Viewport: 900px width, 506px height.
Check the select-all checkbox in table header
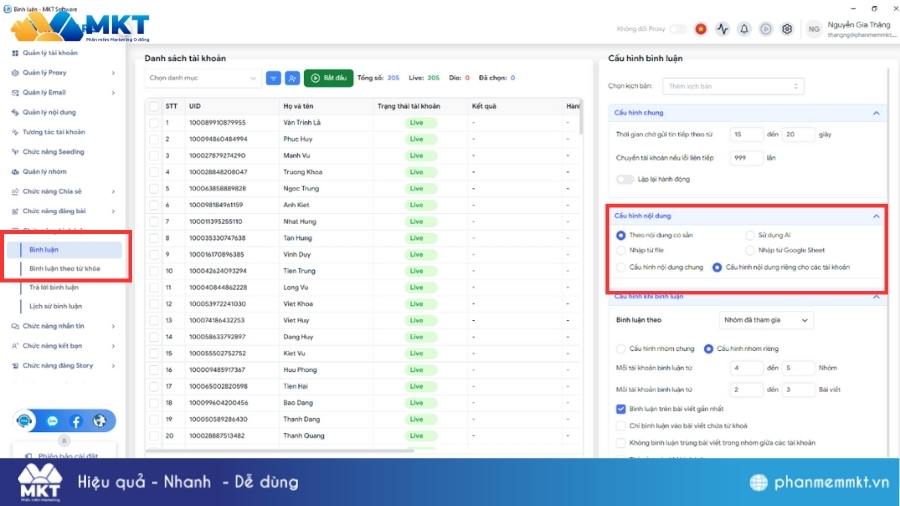(154, 106)
